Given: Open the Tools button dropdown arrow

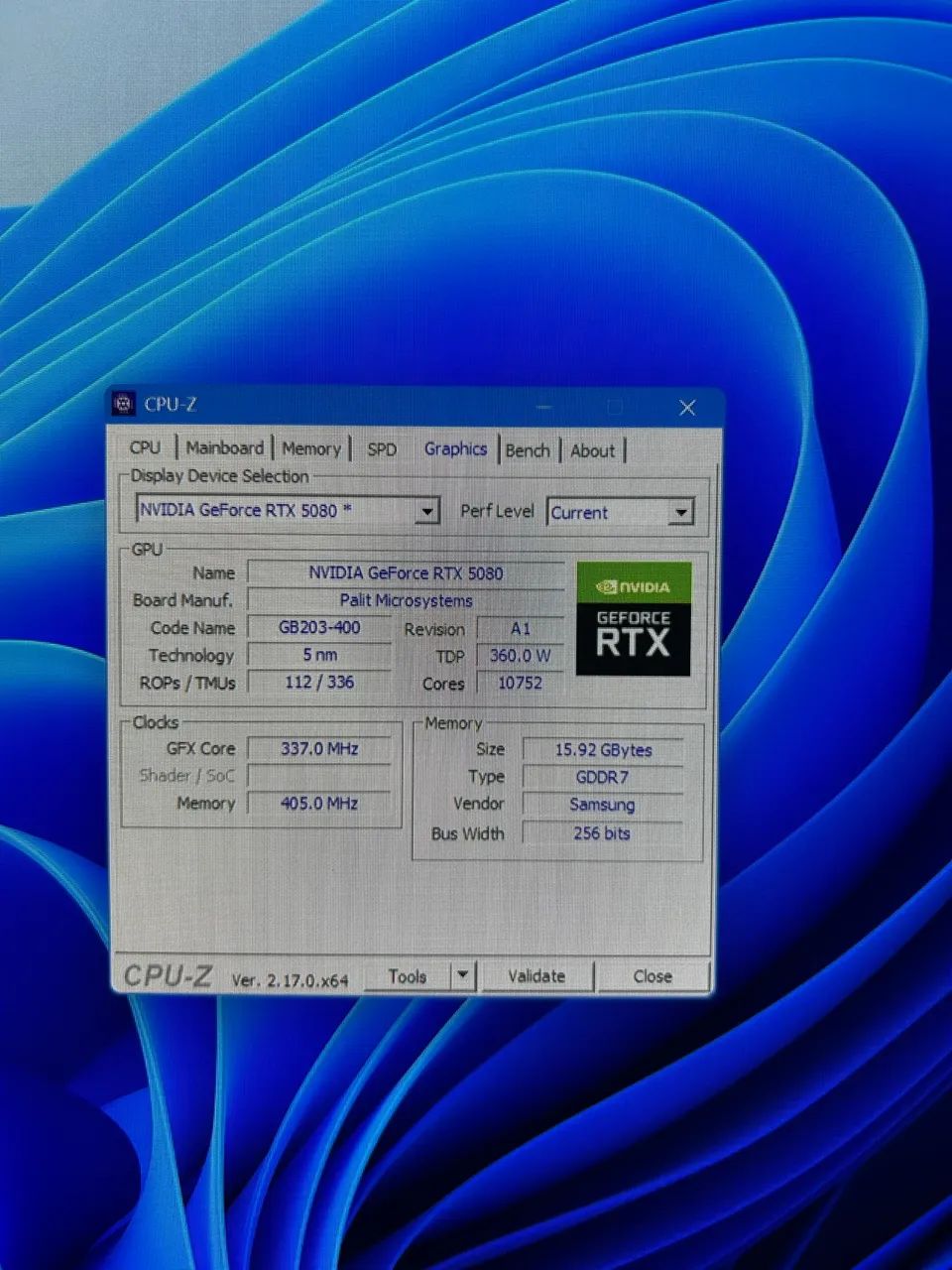Looking at the screenshot, I should click(463, 976).
